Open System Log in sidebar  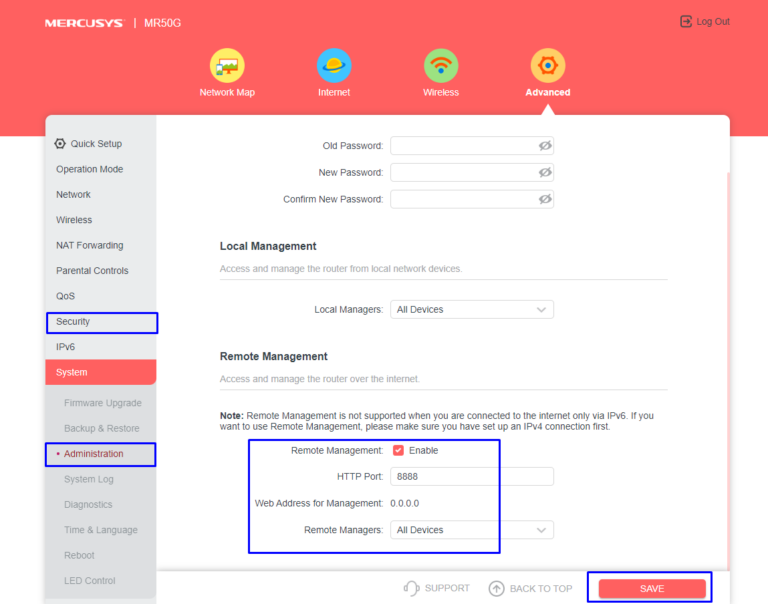(87, 480)
